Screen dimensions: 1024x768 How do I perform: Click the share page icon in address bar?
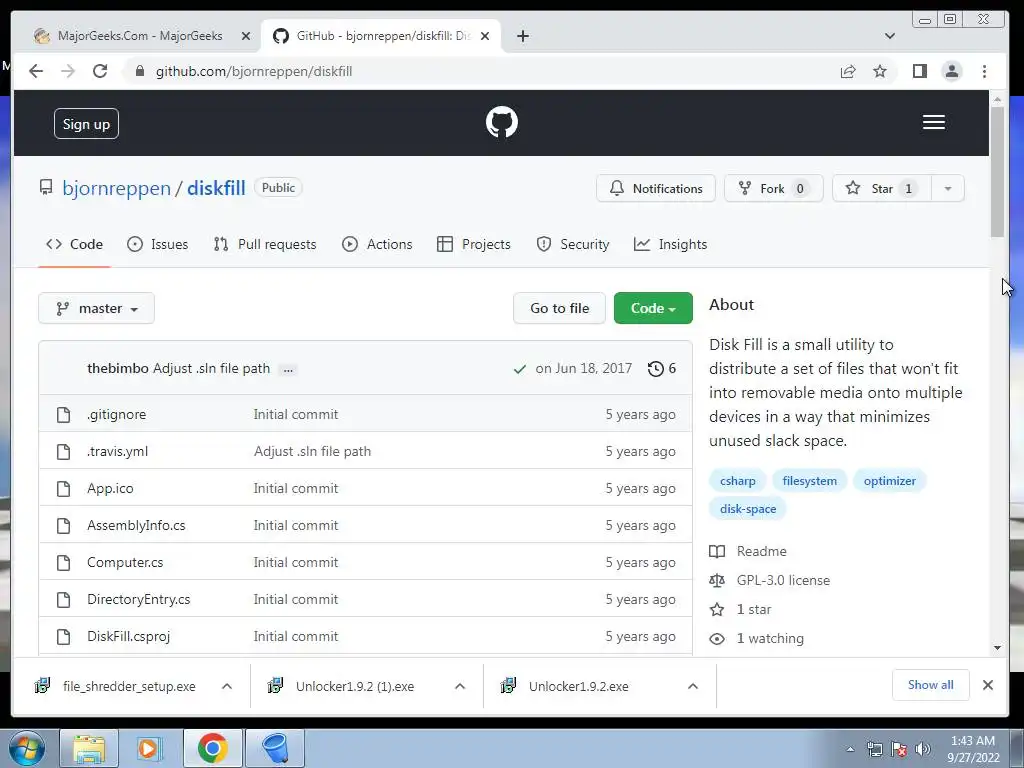point(848,71)
